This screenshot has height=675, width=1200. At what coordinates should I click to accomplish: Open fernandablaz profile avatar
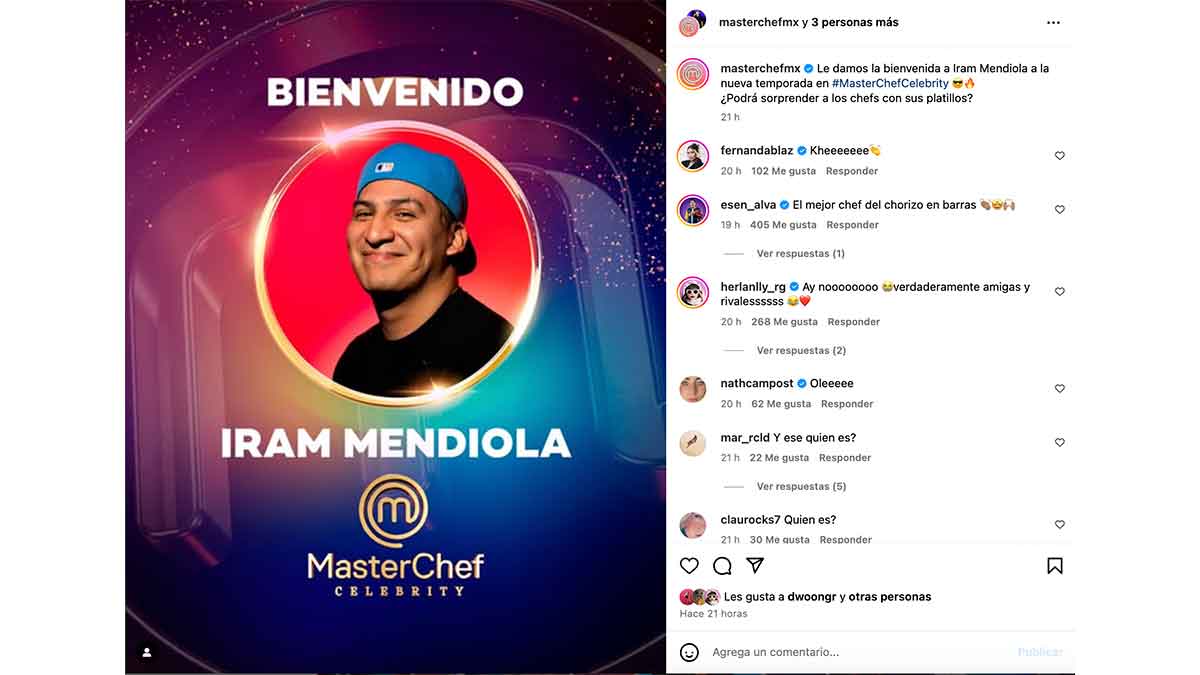coord(693,156)
